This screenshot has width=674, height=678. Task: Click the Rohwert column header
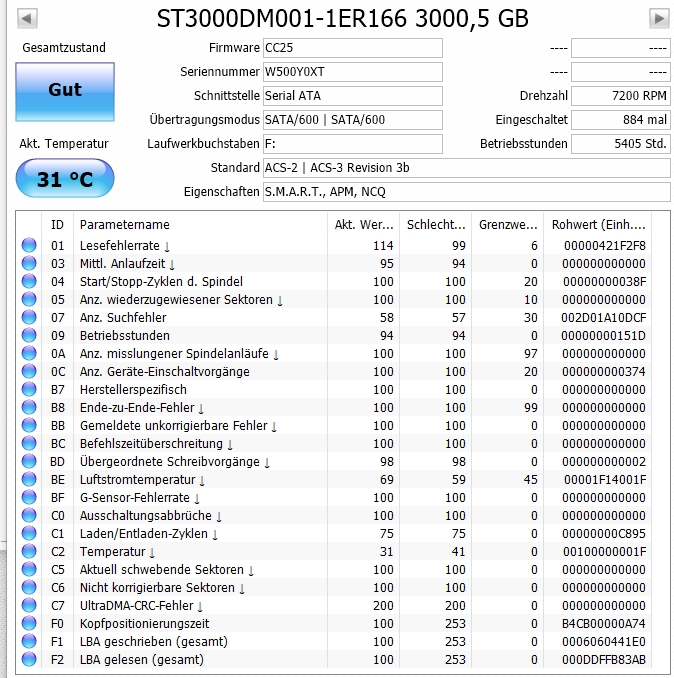(598, 225)
